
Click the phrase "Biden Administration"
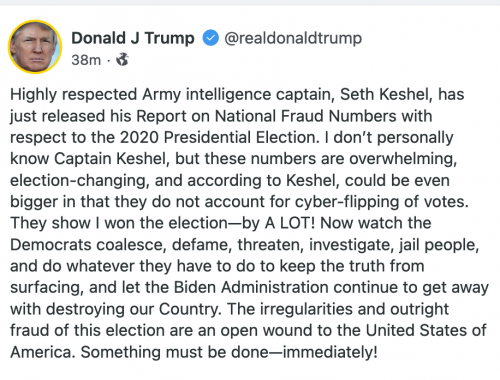(x=251, y=287)
